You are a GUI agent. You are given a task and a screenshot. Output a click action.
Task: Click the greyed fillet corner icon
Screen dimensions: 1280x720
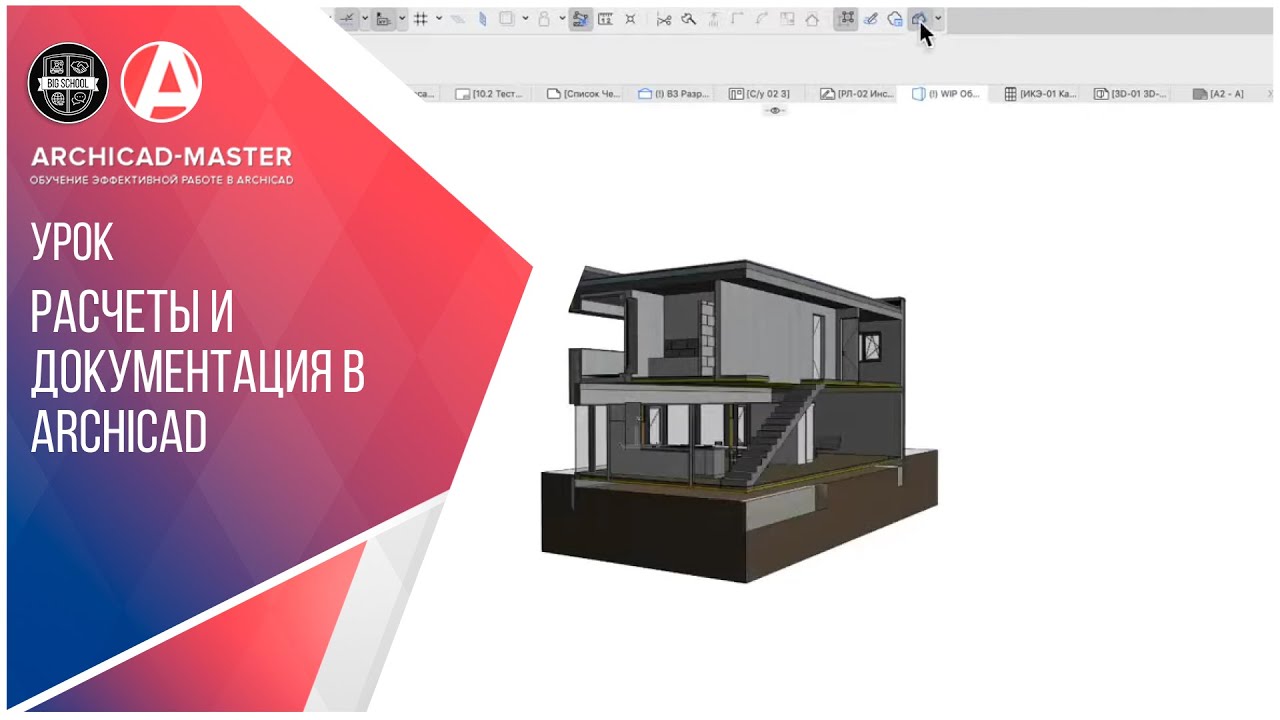[x=738, y=19]
